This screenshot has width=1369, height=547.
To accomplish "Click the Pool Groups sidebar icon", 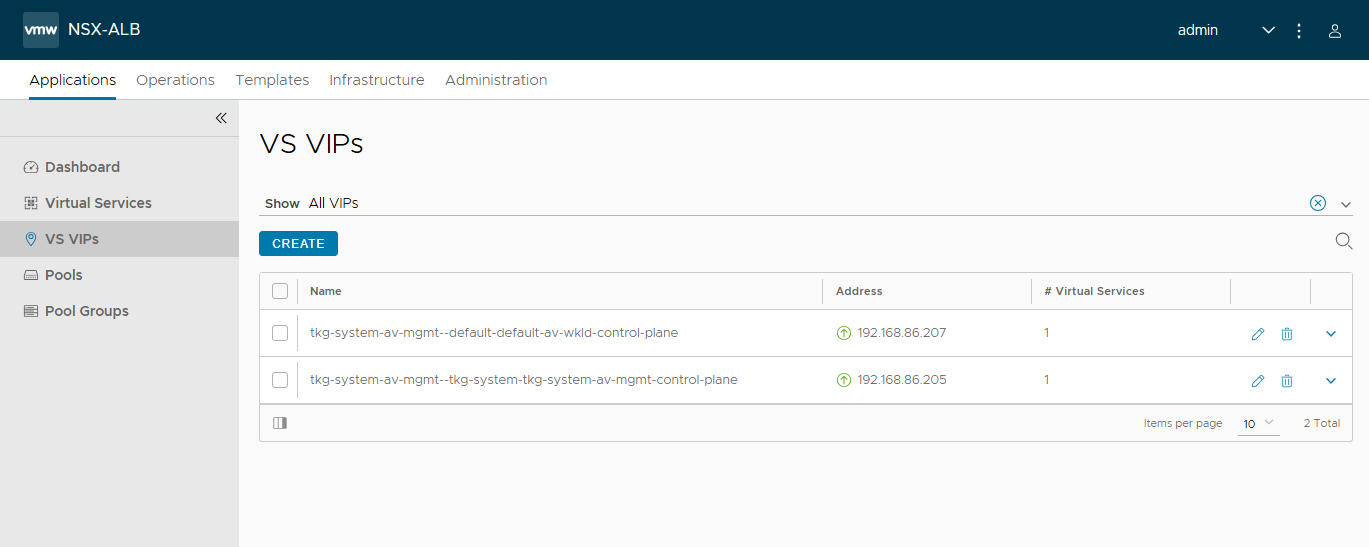I will pos(31,311).
